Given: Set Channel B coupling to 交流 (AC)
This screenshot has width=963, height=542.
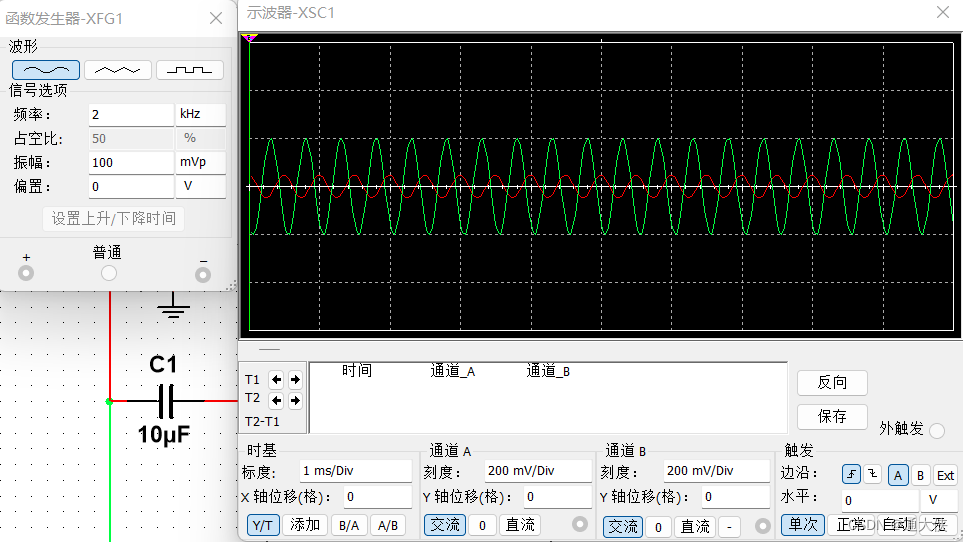Looking at the screenshot, I should click(x=623, y=527).
